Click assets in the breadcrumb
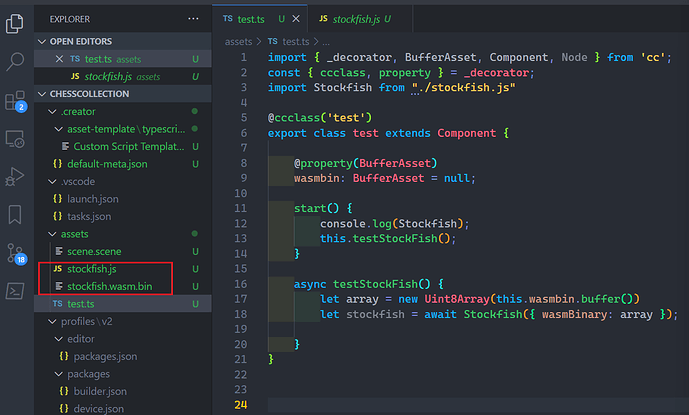The image size is (689, 415). point(238,42)
